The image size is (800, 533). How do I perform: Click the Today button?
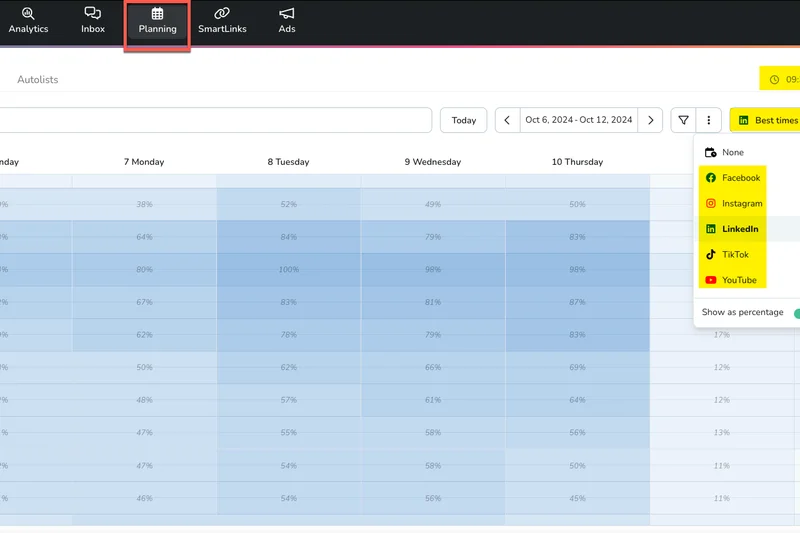coord(463,120)
